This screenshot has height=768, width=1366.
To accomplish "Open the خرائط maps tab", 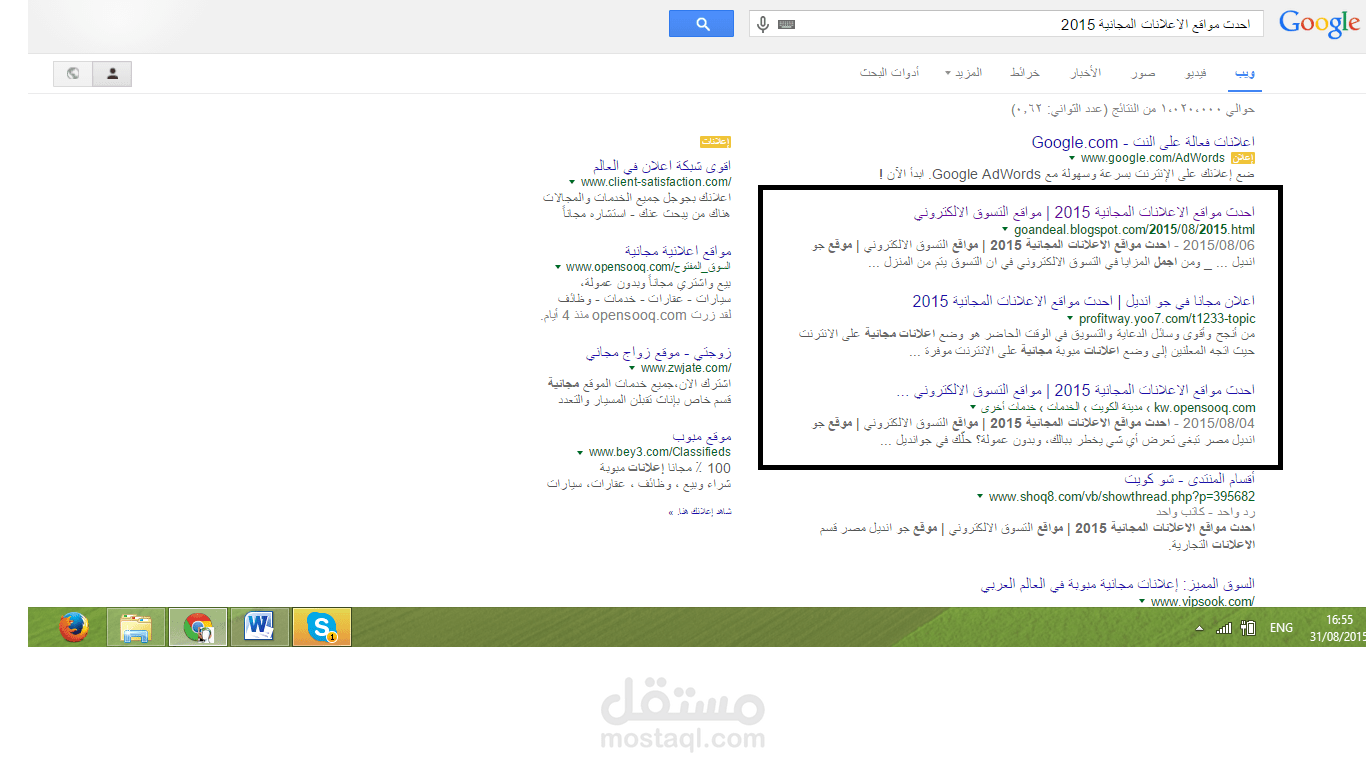I will (x=1025, y=73).
